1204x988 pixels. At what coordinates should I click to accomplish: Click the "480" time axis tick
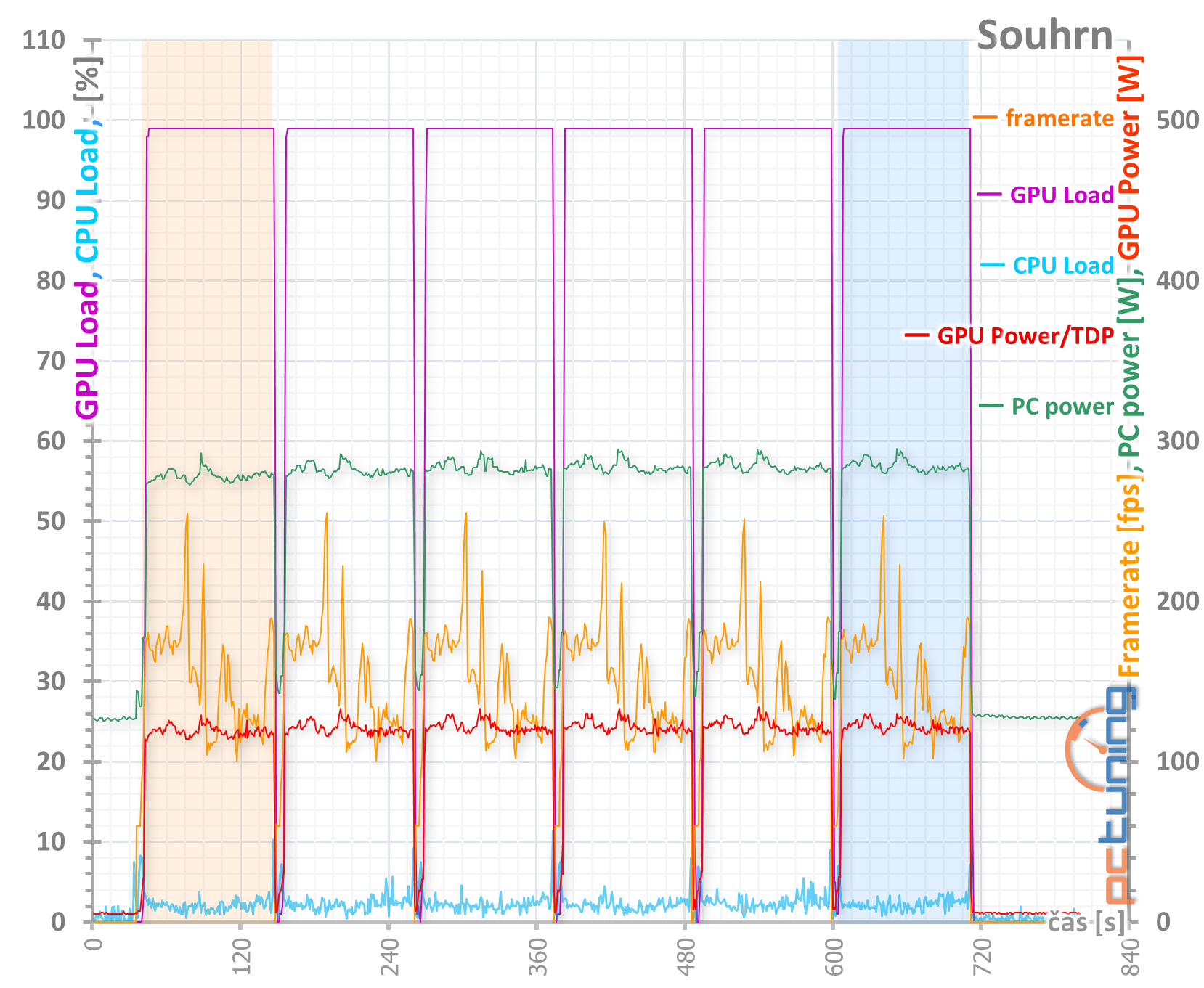pos(686,958)
